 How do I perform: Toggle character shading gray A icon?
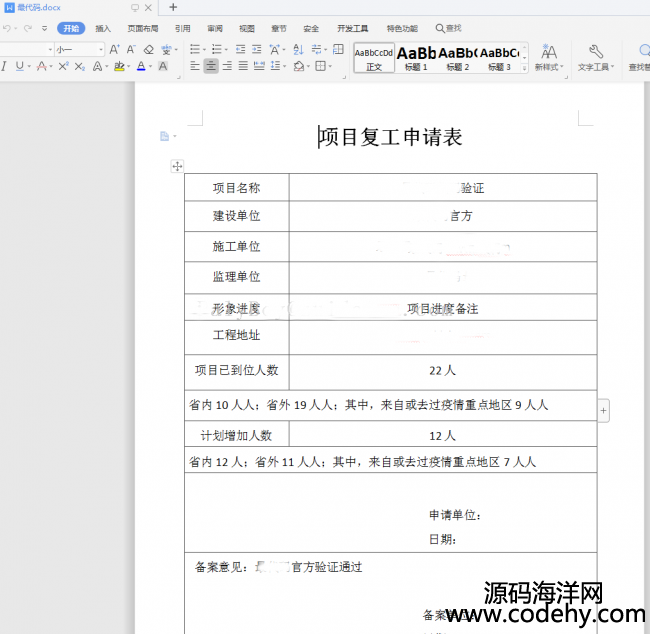click(163, 66)
